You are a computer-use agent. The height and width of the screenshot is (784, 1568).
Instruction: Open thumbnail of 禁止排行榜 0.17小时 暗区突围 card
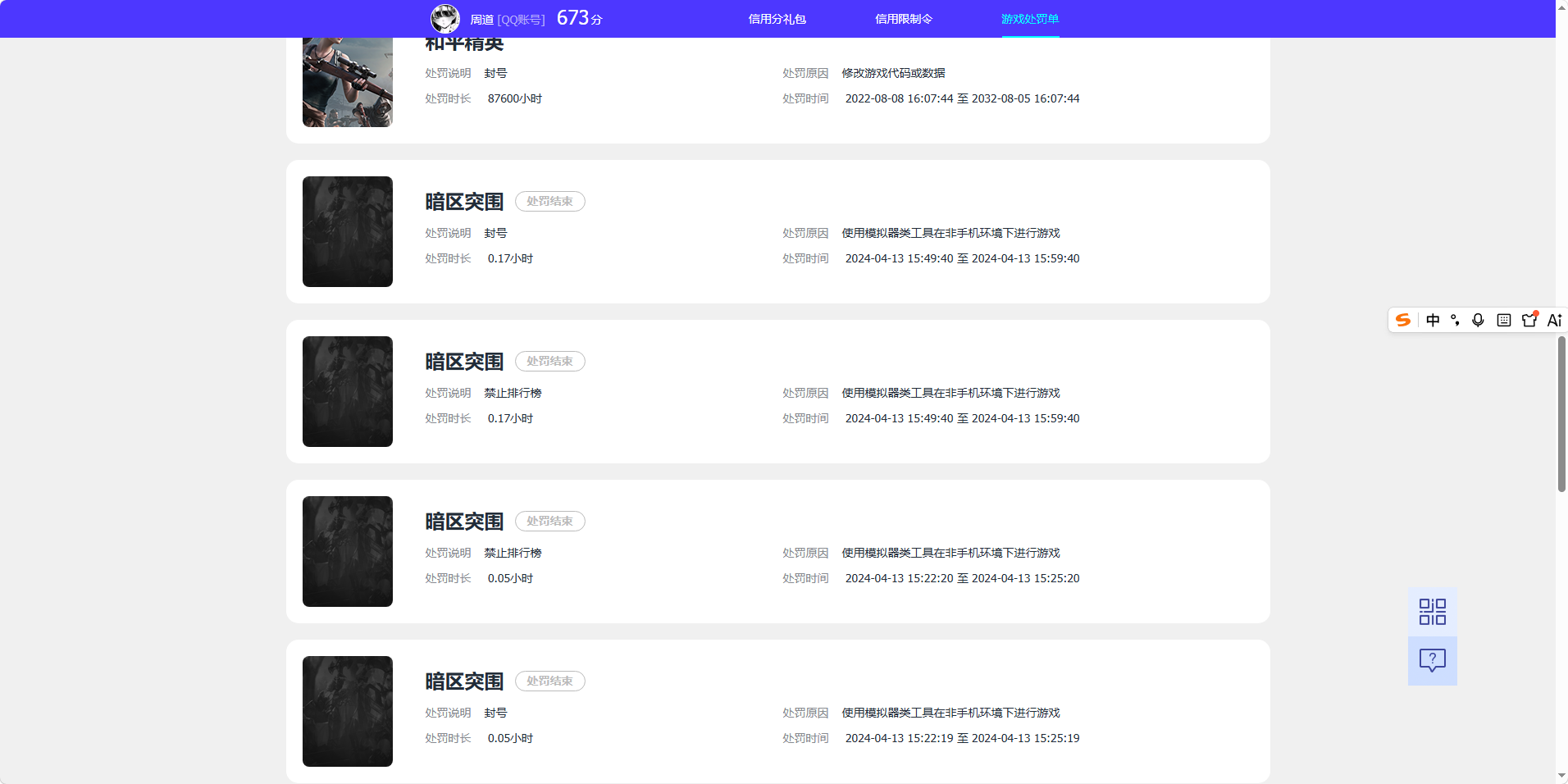(348, 391)
